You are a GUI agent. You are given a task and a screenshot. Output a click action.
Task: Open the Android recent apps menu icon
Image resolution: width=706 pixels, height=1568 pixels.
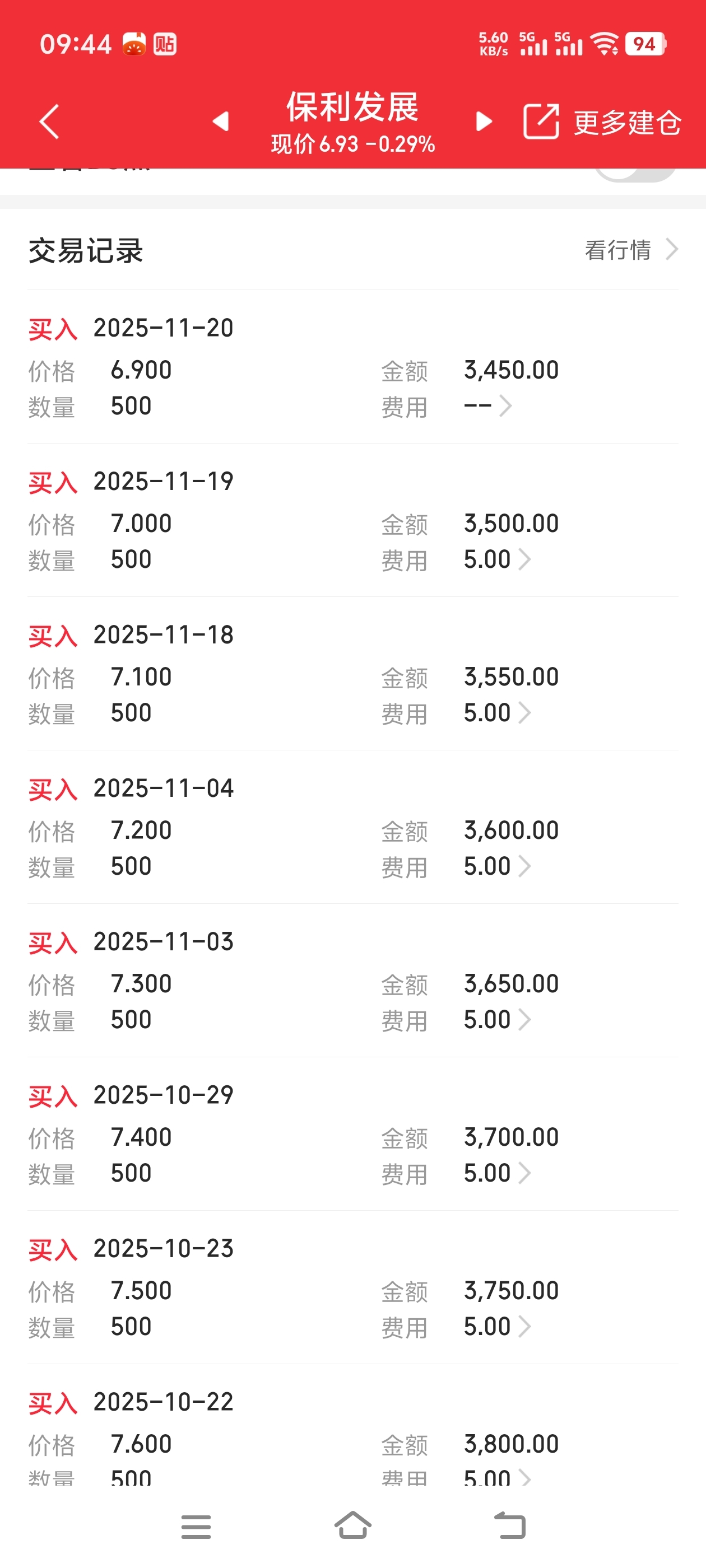pyautogui.click(x=196, y=1527)
